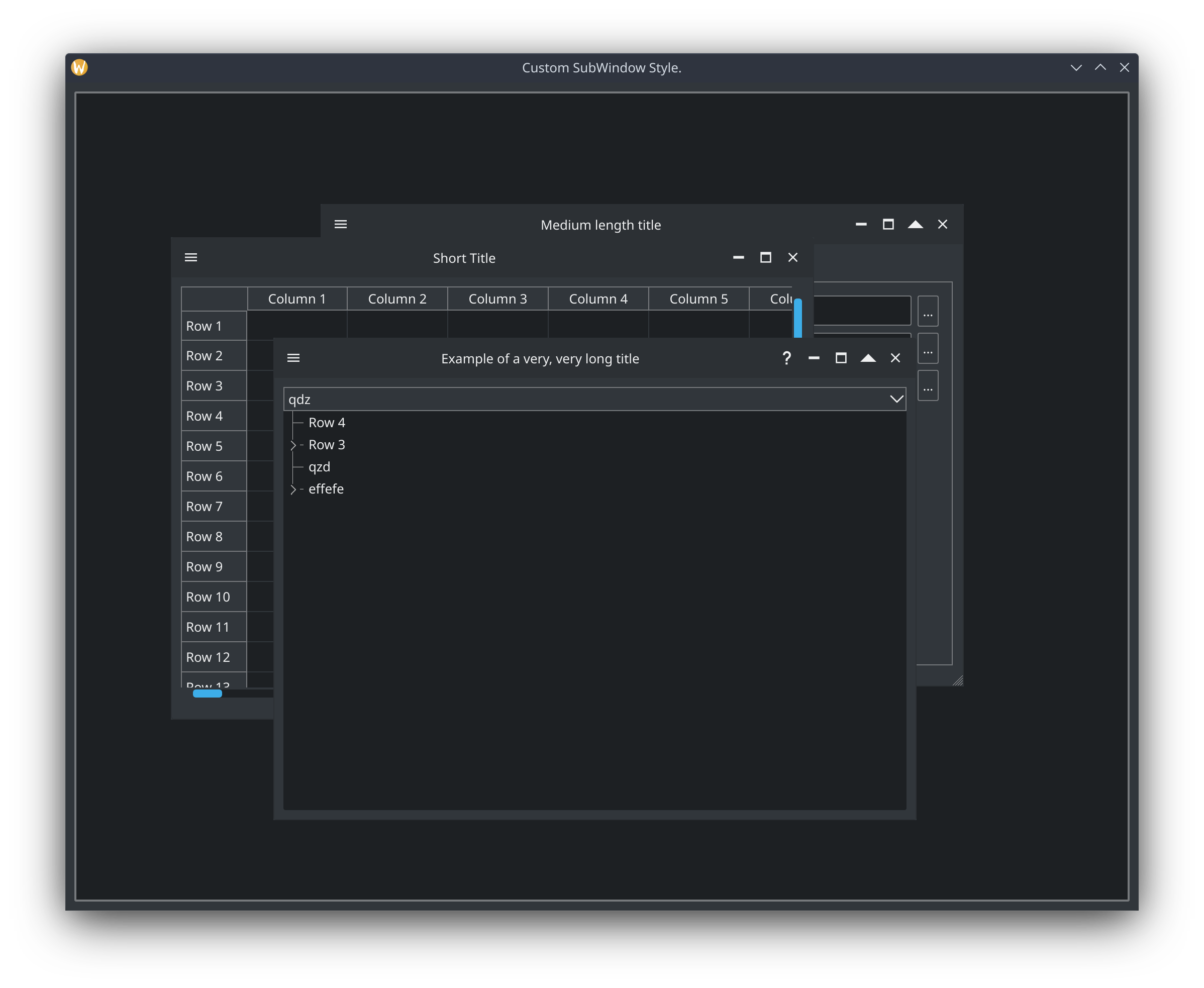The height and width of the screenshot is (988, 1204).
Task: Open the hamburger menu of the very long title window
Action: coord(293,358)
